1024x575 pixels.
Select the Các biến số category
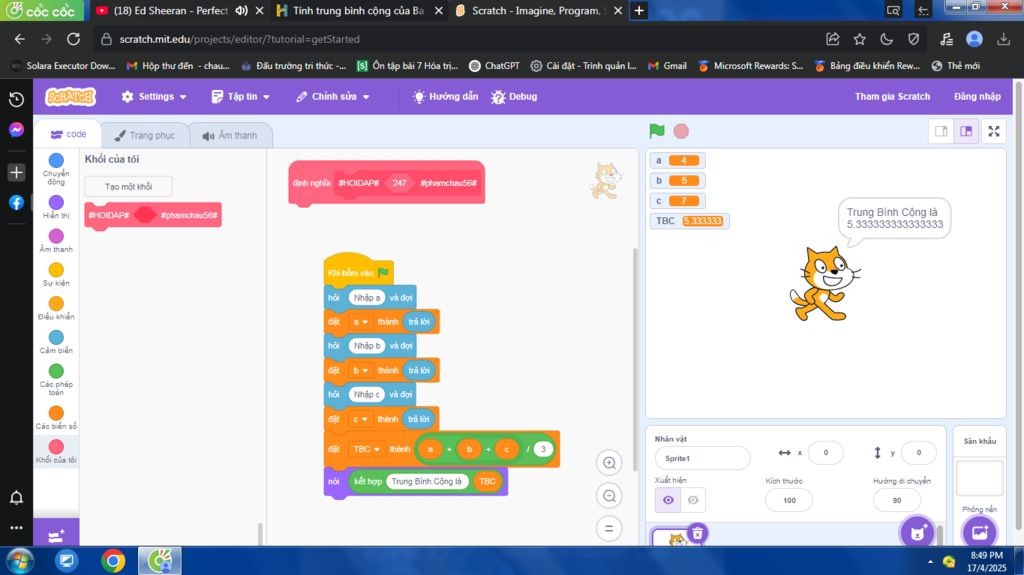56,418
